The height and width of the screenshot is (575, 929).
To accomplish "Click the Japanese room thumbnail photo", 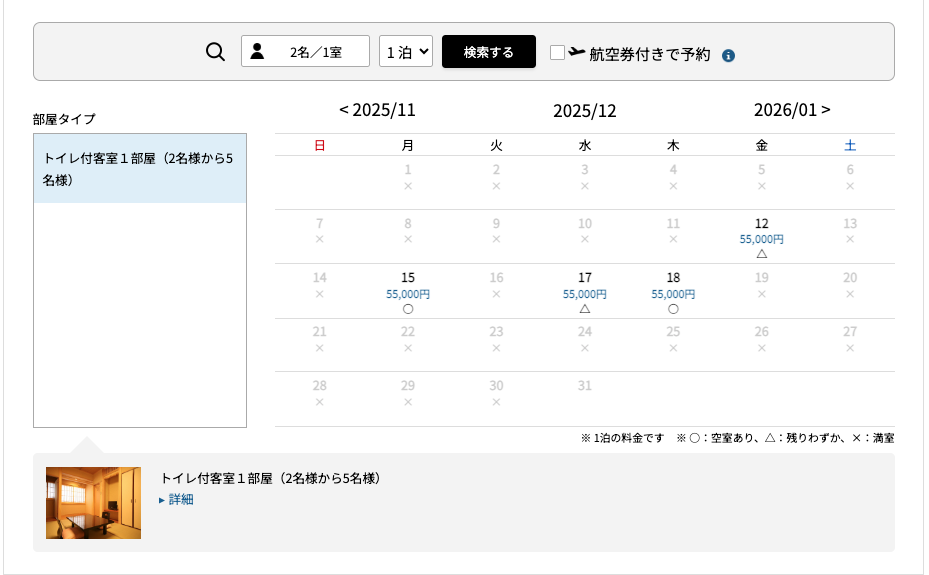I will (93, 503).
